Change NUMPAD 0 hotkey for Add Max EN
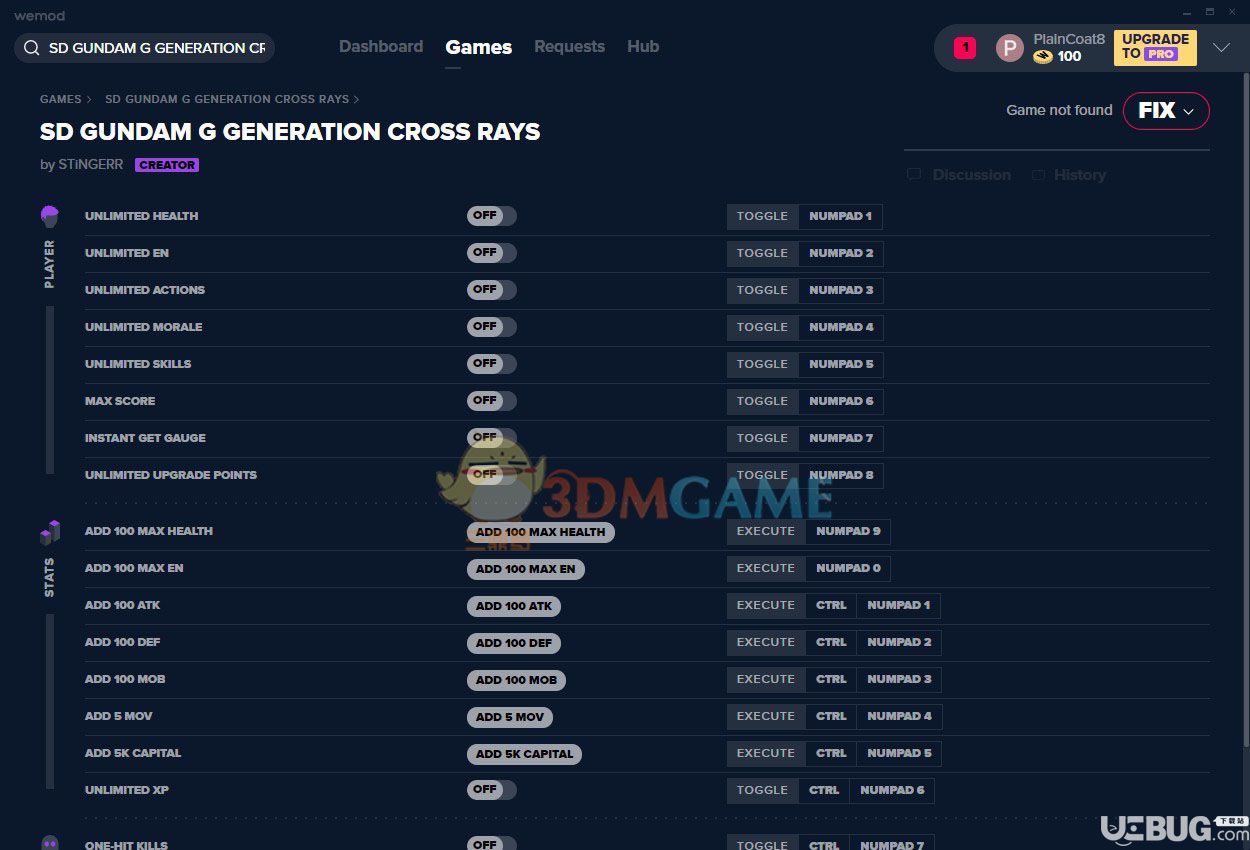Screen dimensions: 1250x850 click(x=848, y=568)
